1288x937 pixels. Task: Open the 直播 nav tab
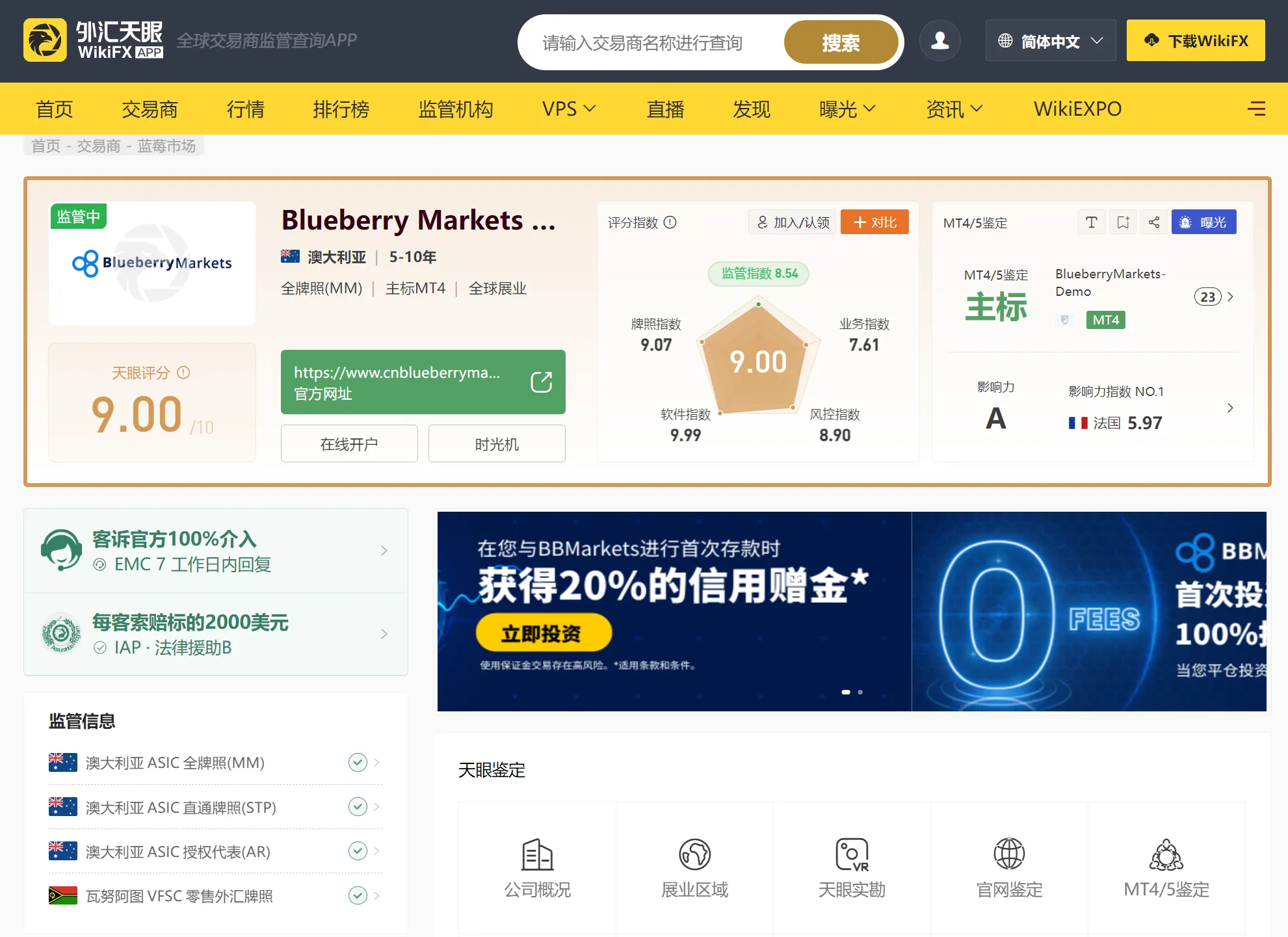click(x=665, y=109)
